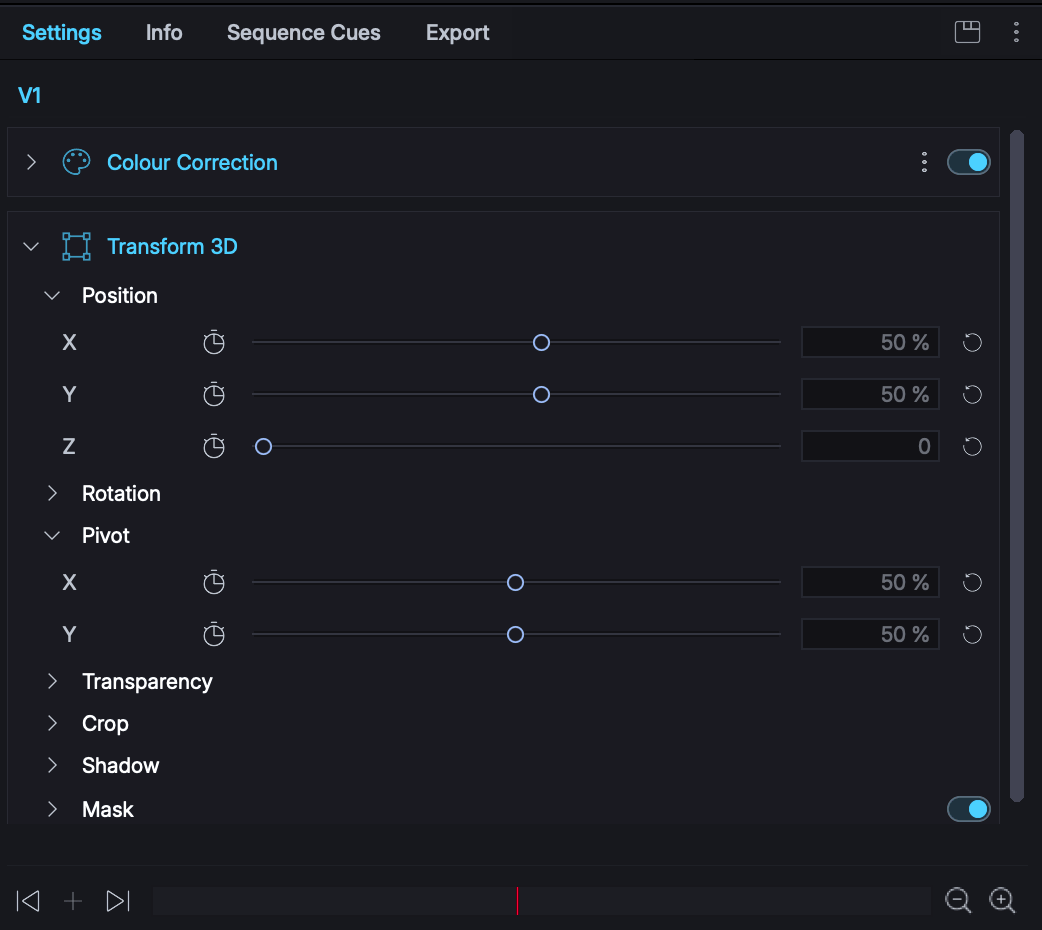
Task: Reset the Position Y value
Action: pyautogui.click(x=972, y=394)
